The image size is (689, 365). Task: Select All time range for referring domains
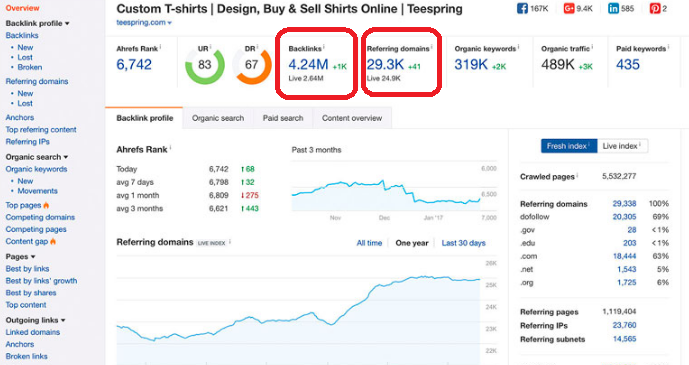point(369,243)
